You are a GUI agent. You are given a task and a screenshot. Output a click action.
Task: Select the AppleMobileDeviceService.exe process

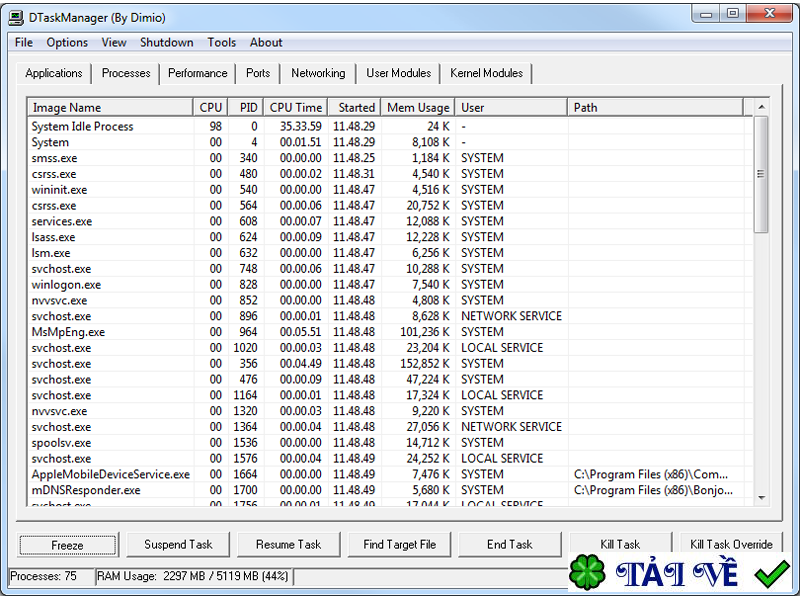tap(110, 474)
